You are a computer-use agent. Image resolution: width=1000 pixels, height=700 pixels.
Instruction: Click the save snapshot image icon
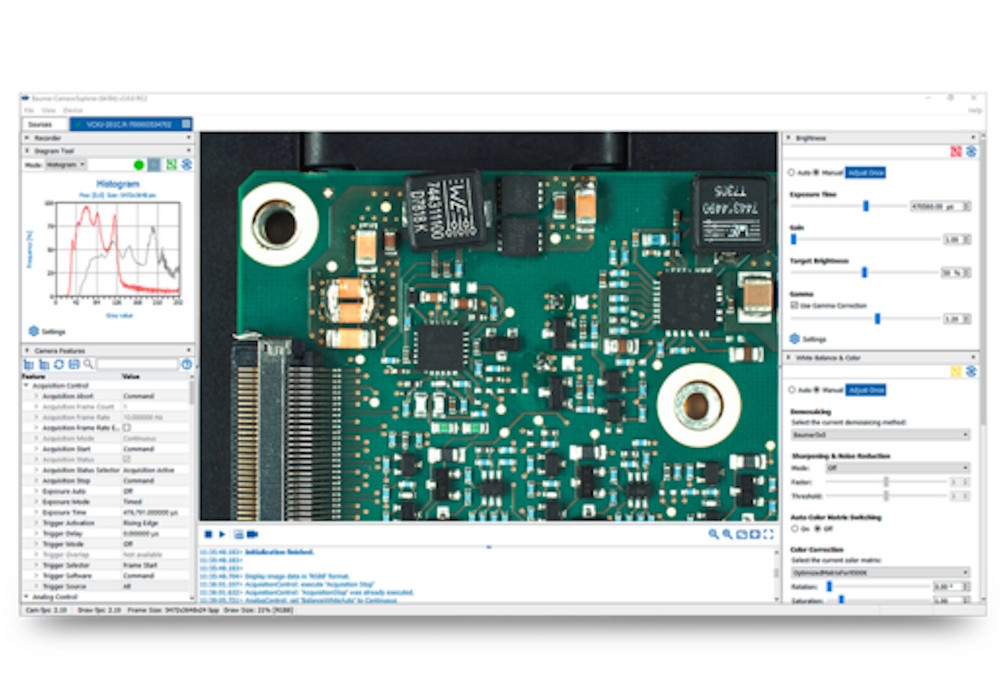tap(239, 534)
